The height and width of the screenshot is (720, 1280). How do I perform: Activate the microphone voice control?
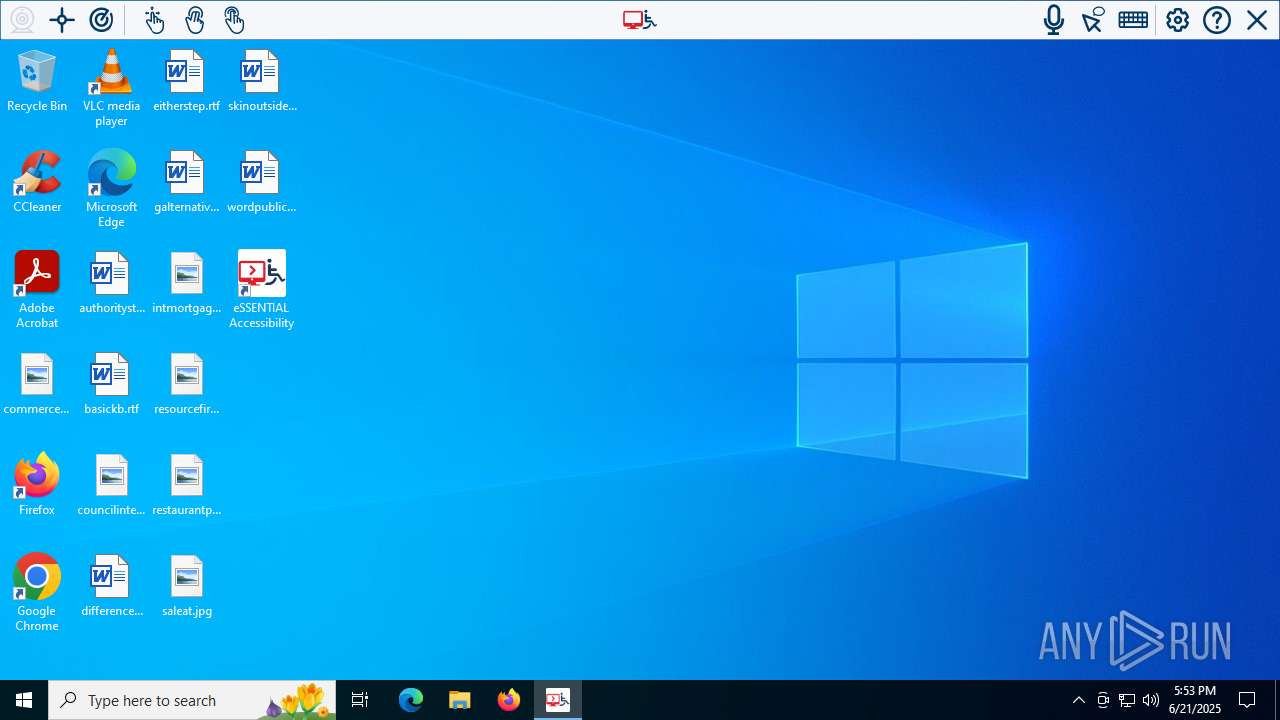pyautogui.click(x=1053, y=20)
